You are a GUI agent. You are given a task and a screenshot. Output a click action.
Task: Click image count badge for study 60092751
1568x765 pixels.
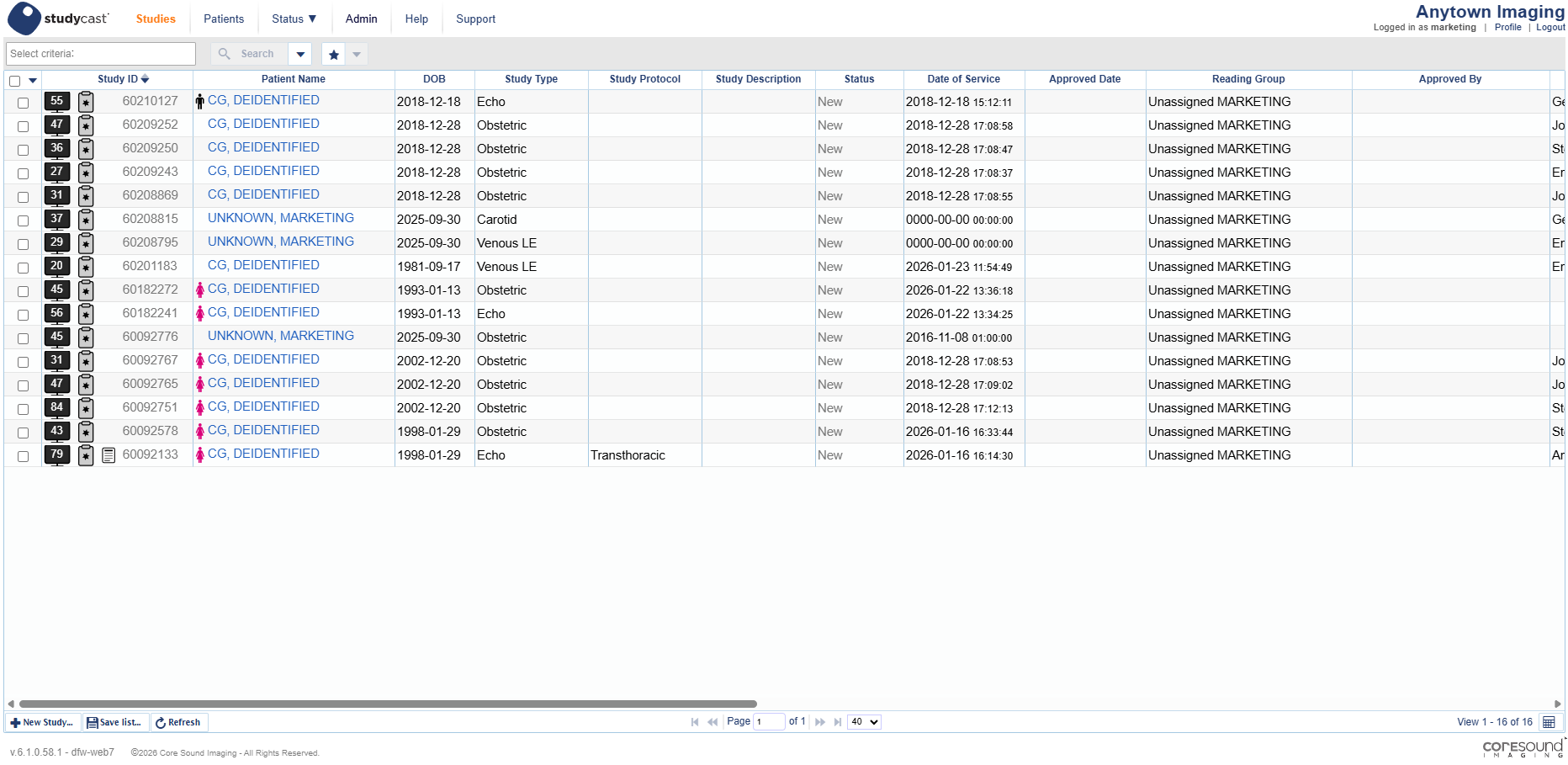[57, 407]
